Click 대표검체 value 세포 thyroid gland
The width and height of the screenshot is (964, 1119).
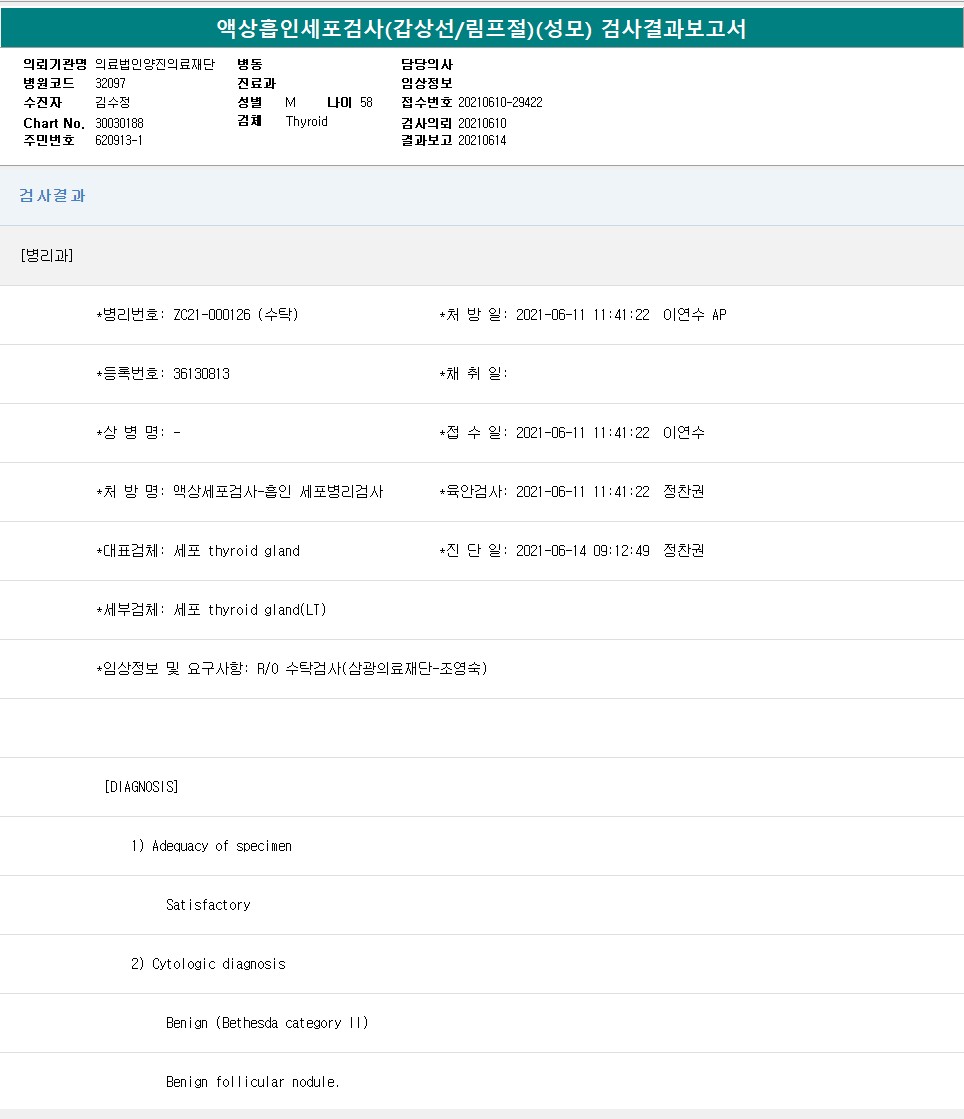pos(237,551)
